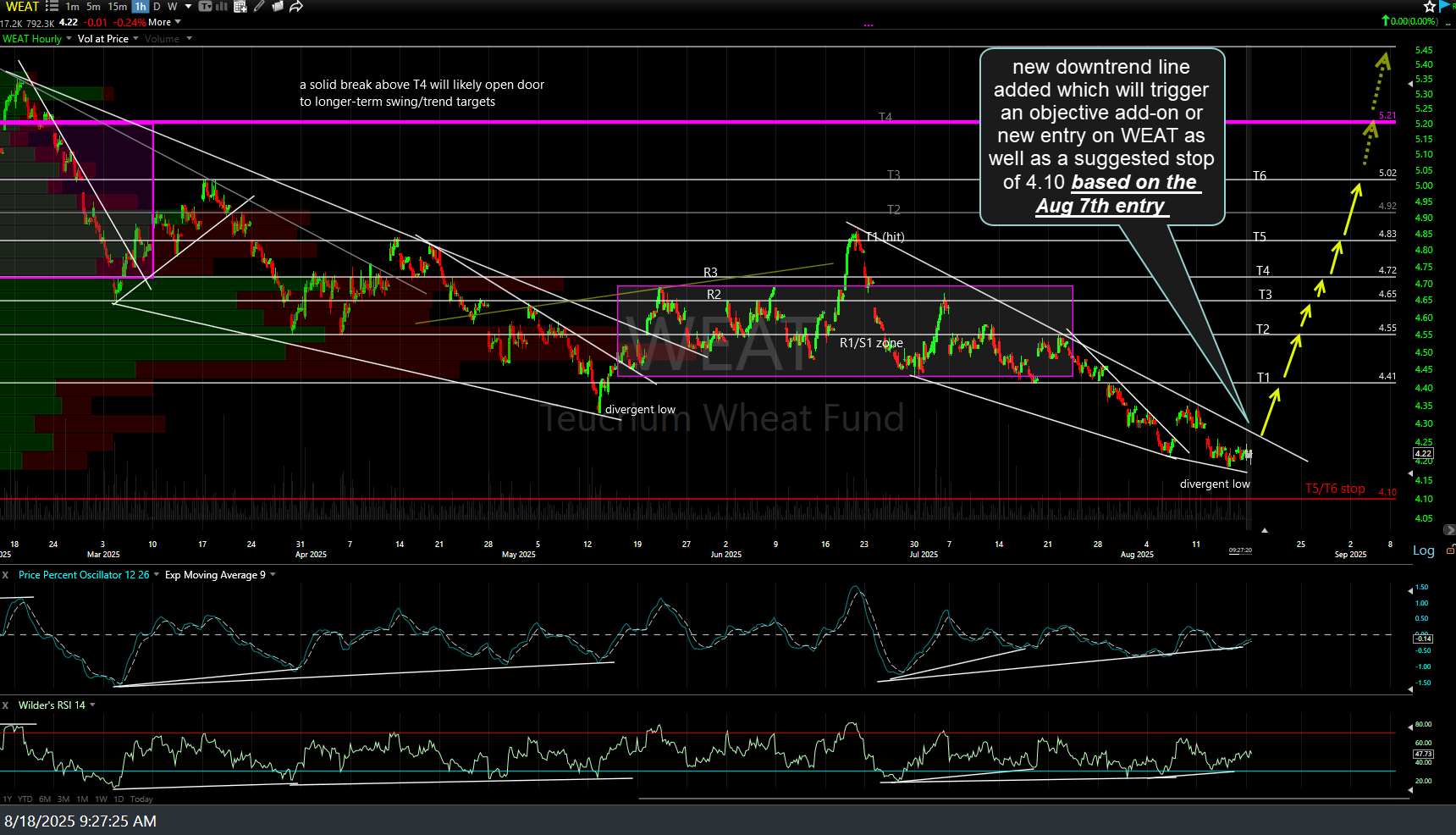The width and height of the screenshot is (1456, 835).
Task: Click the text annotation tool icon
Action: point(205,6)
